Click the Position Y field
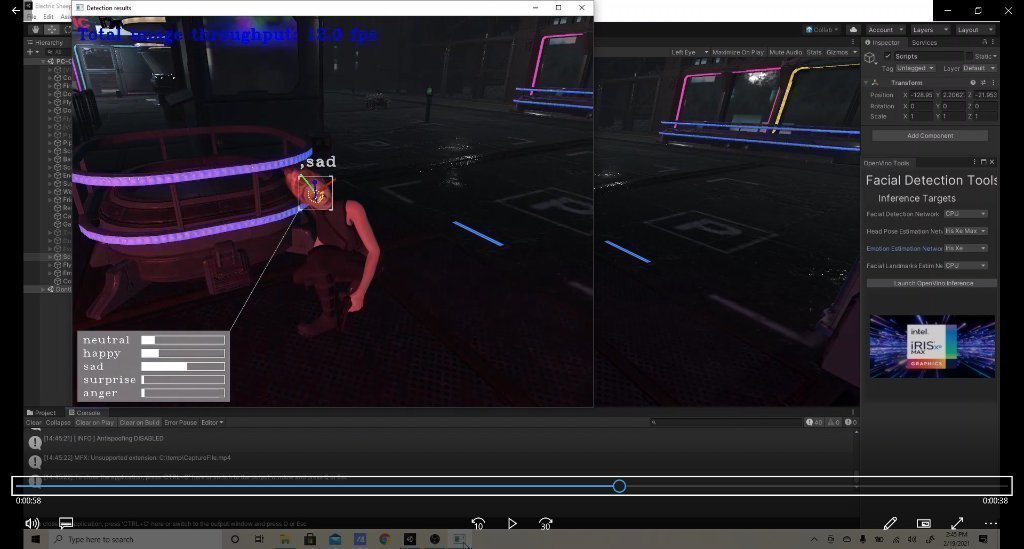The width and height of the screenshot is (1024, 549). tap(953, 95)
